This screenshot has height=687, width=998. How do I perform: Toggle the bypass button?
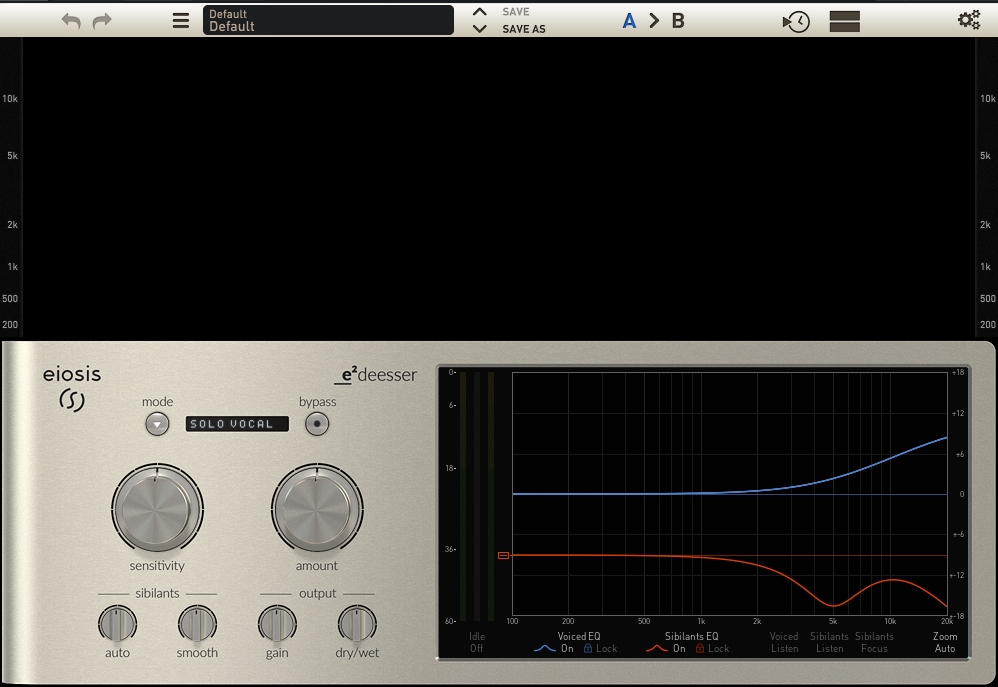tap(317, 424)
